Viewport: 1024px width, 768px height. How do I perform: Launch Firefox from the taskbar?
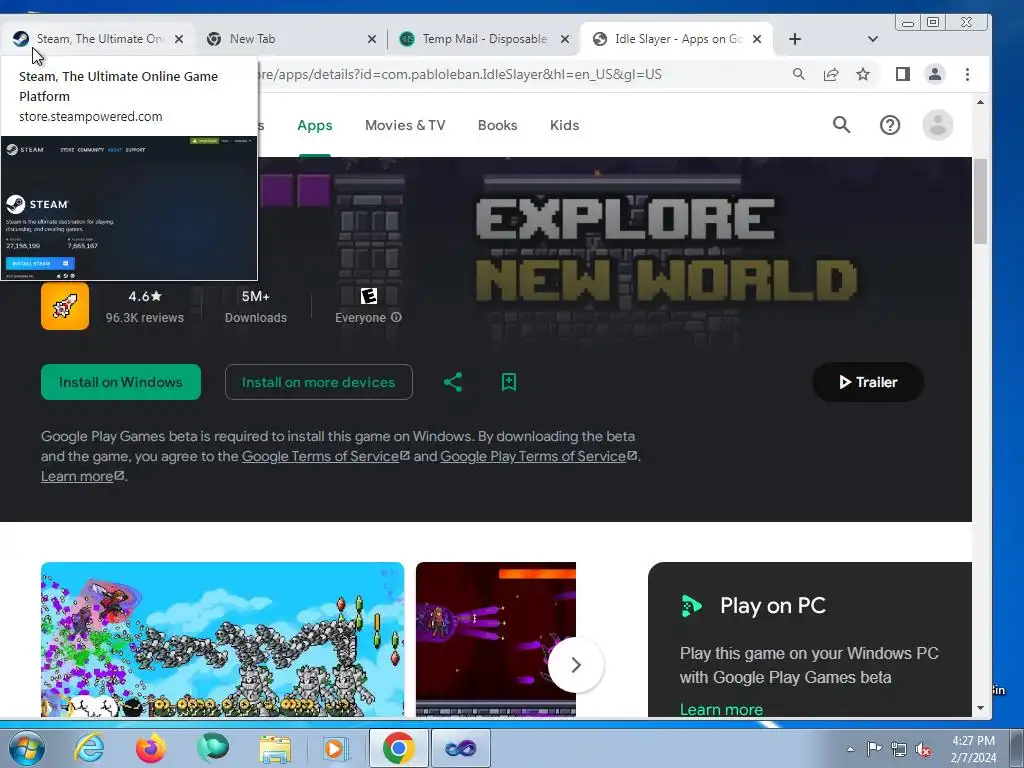click(x=151, y=748)
